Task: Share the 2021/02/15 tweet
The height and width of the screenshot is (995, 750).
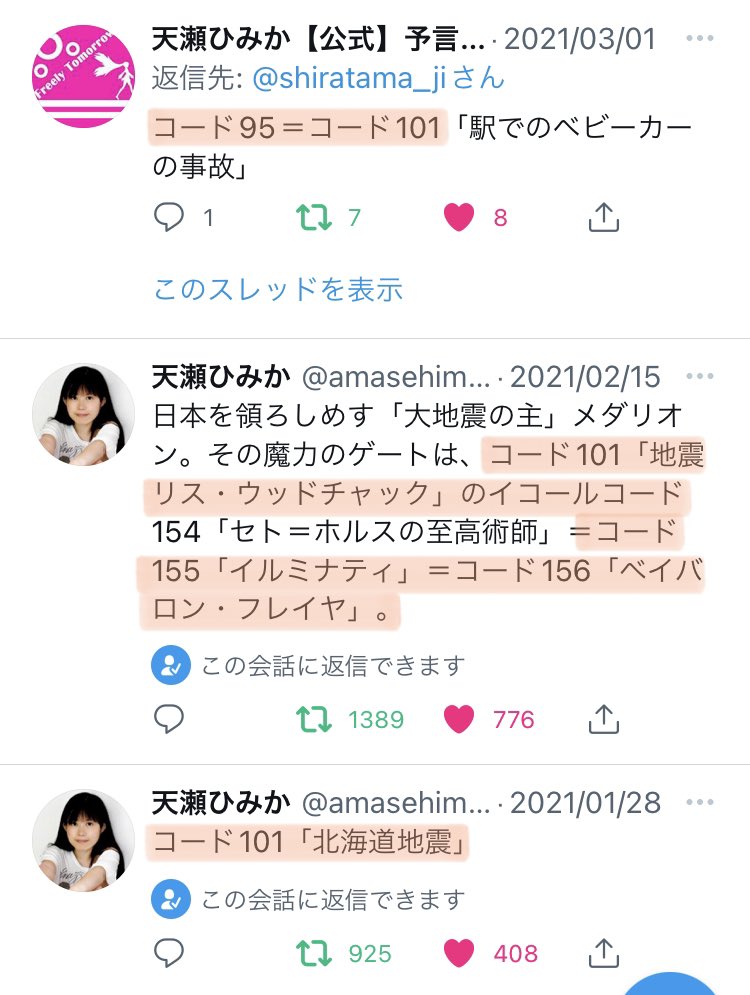Action: pos(603,719)
